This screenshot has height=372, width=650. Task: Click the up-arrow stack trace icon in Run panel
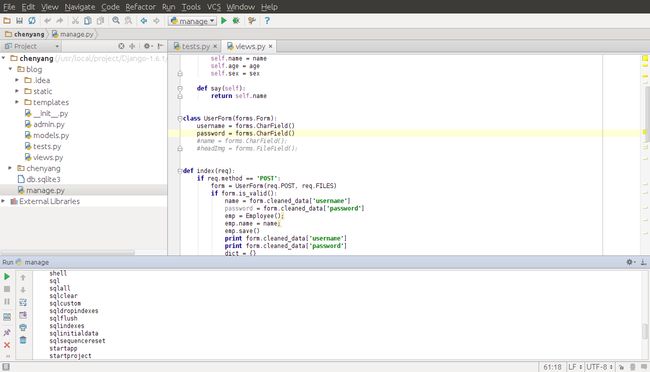pos(23,277)
